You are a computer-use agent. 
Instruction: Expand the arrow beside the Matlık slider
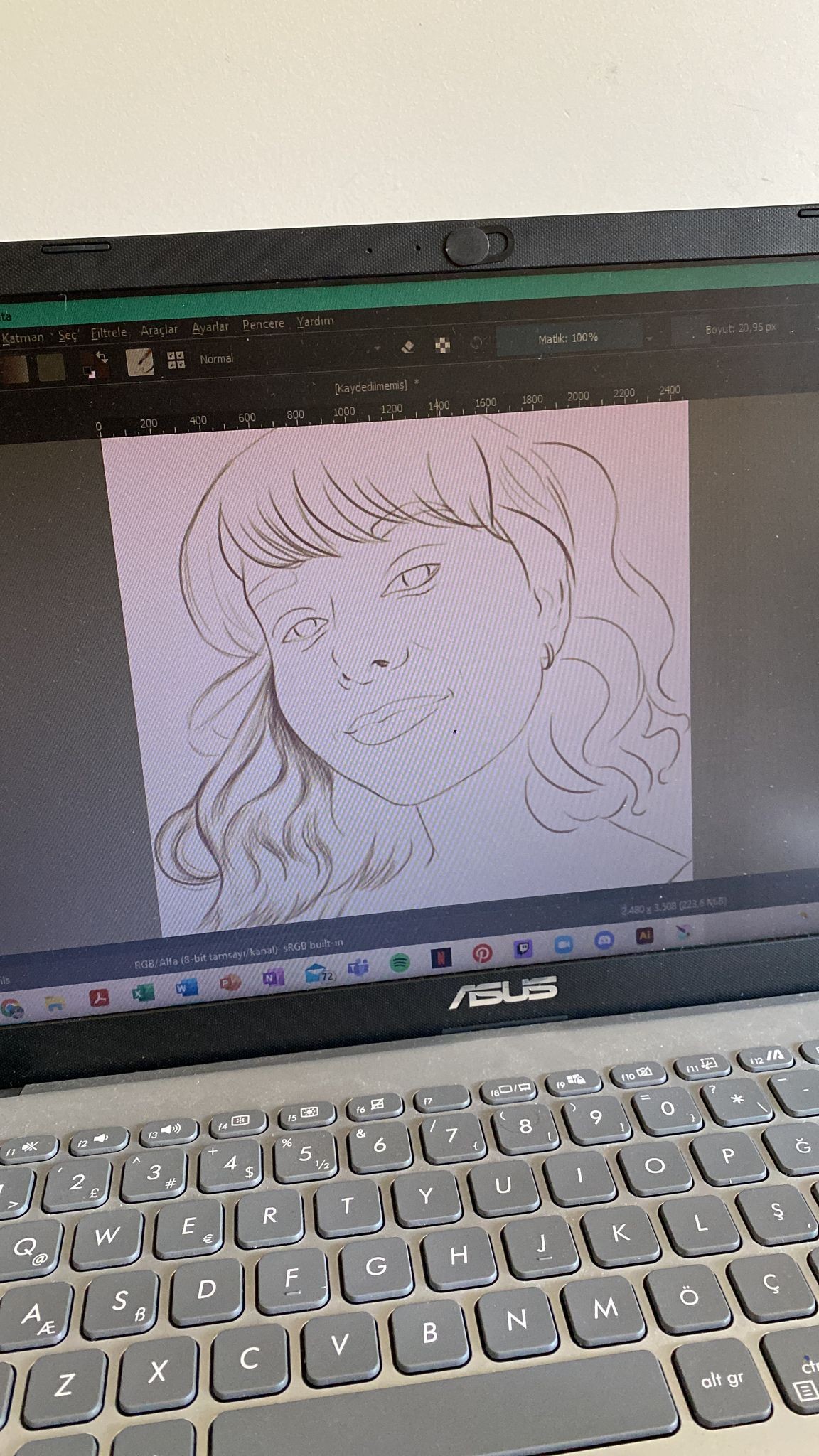coord(648,338)
